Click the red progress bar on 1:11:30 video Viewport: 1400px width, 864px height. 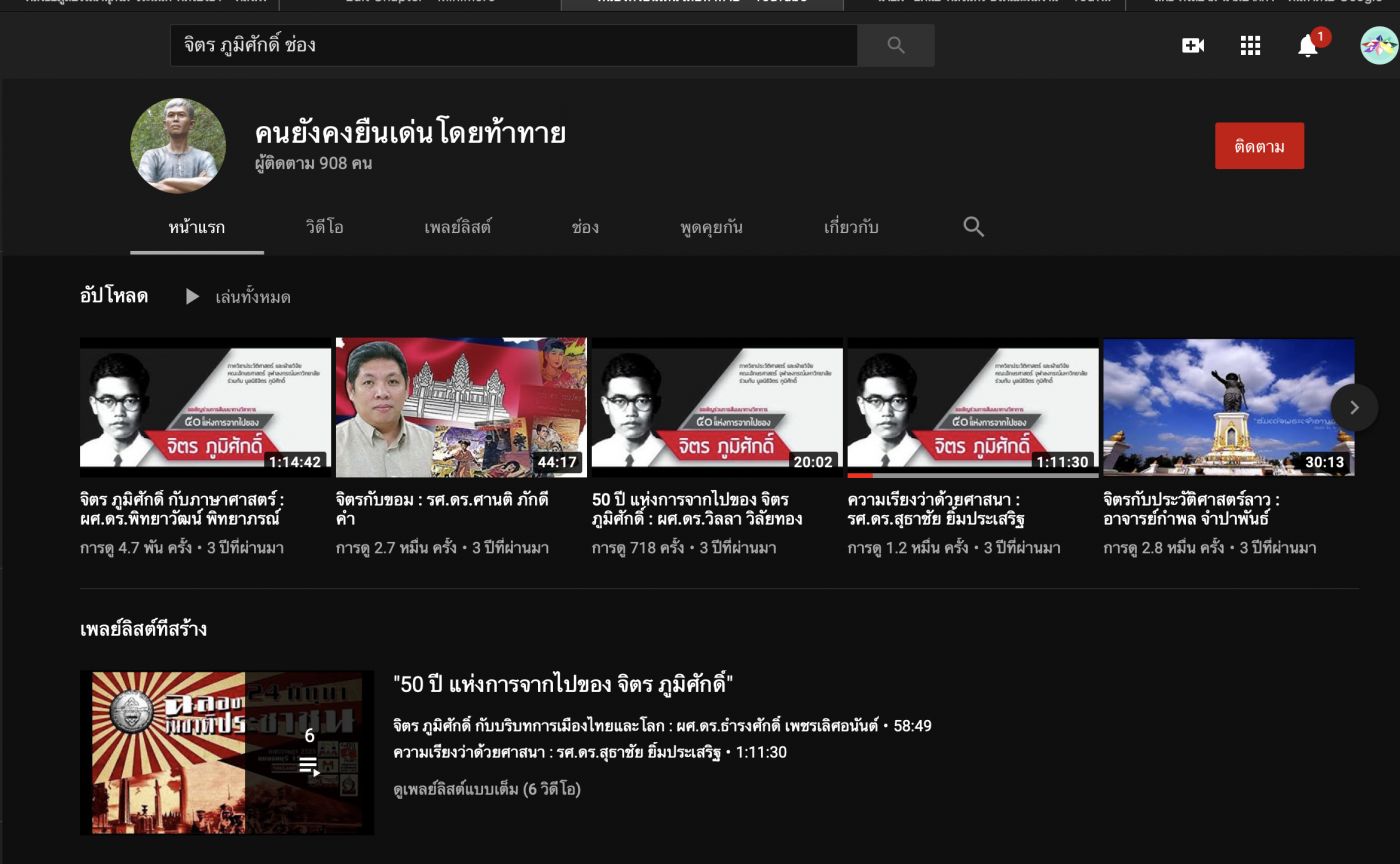[x=860, y=475]
